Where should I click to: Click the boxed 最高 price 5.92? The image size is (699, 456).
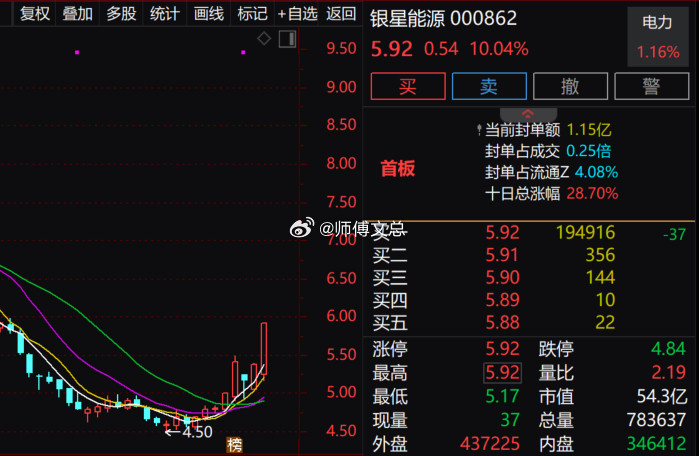pos(502,373)
